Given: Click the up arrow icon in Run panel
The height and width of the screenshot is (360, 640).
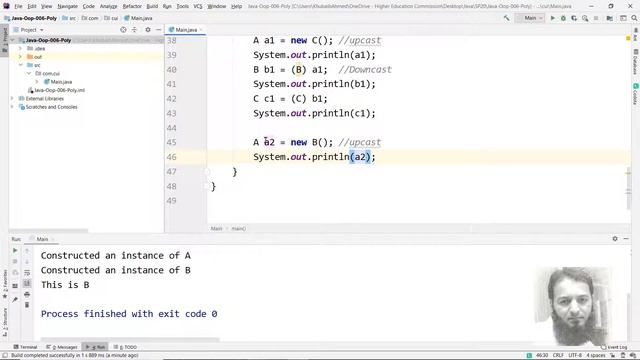Looking at the screenshot, I should point(27,250).
